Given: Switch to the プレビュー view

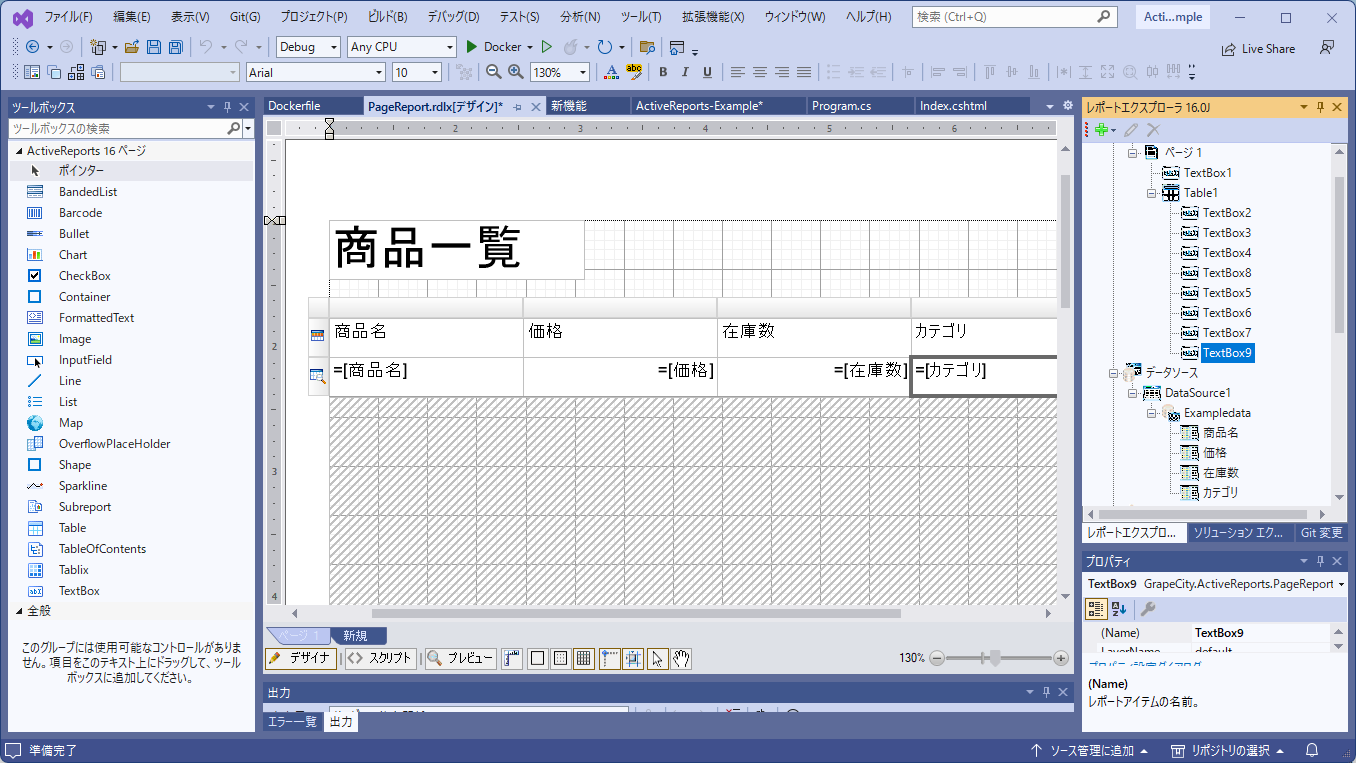Looking at the screenshot, I should [x=460, y=658].
